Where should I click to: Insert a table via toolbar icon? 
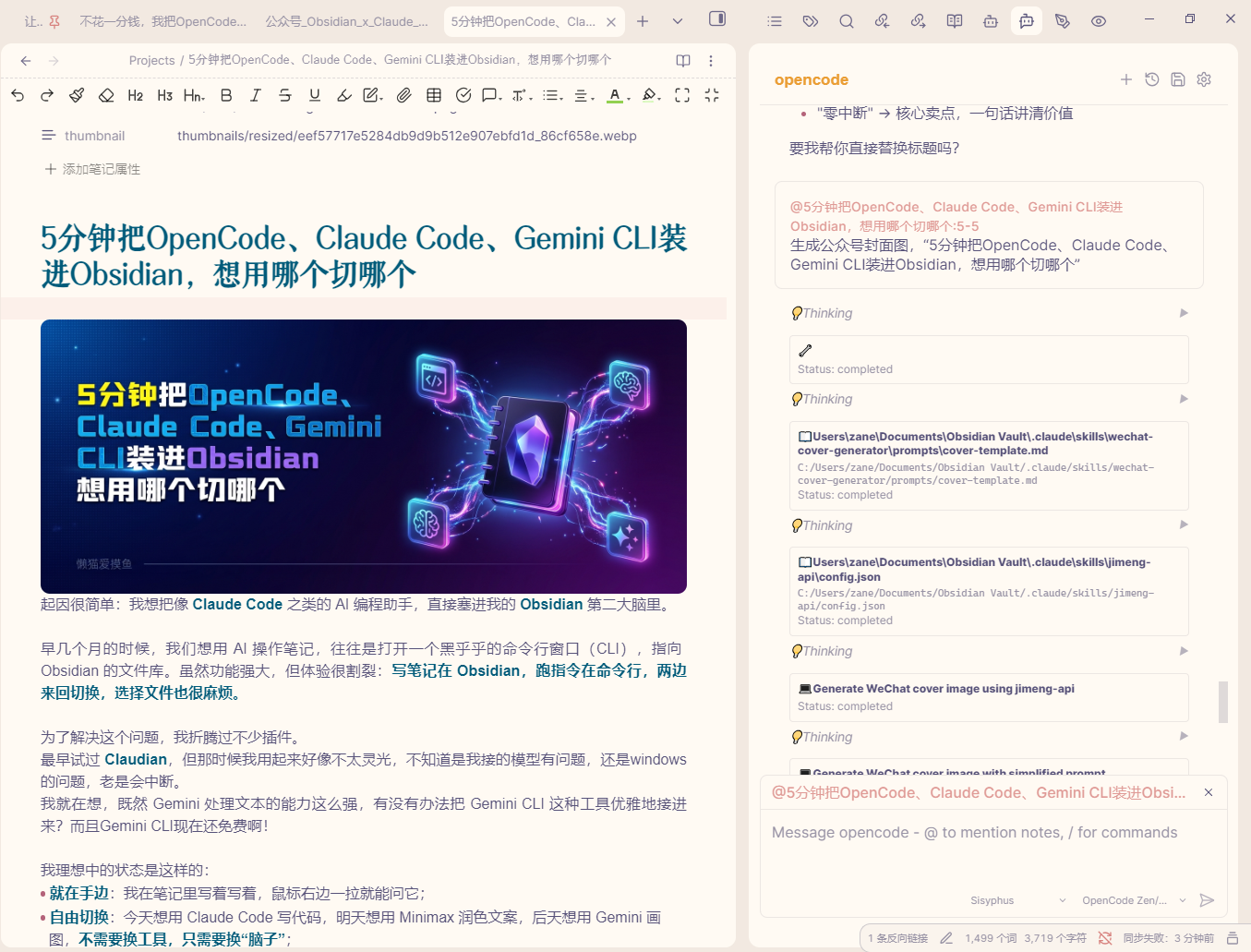pos(434,95)
